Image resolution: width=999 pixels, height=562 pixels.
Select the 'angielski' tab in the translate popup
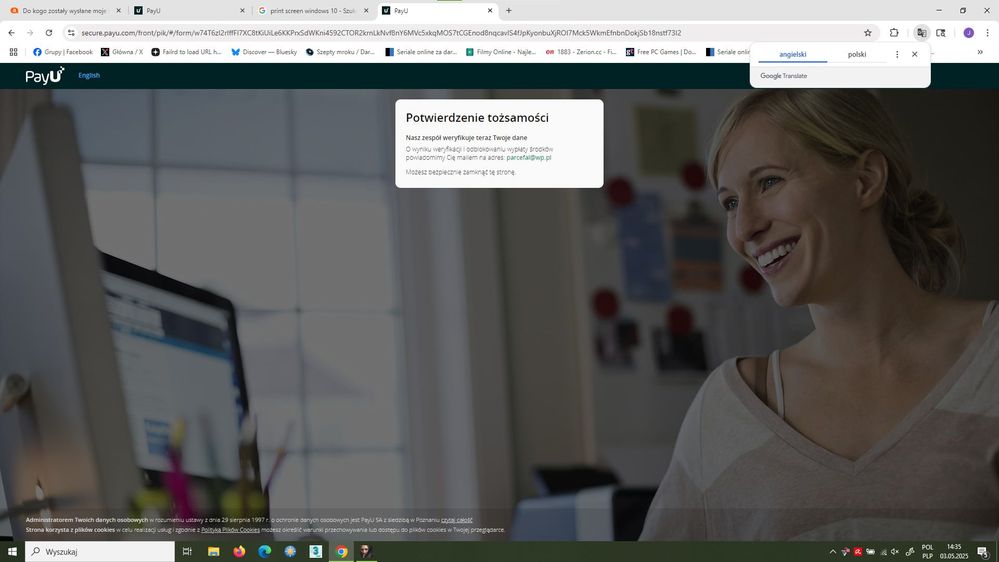[x=792, y=55]
